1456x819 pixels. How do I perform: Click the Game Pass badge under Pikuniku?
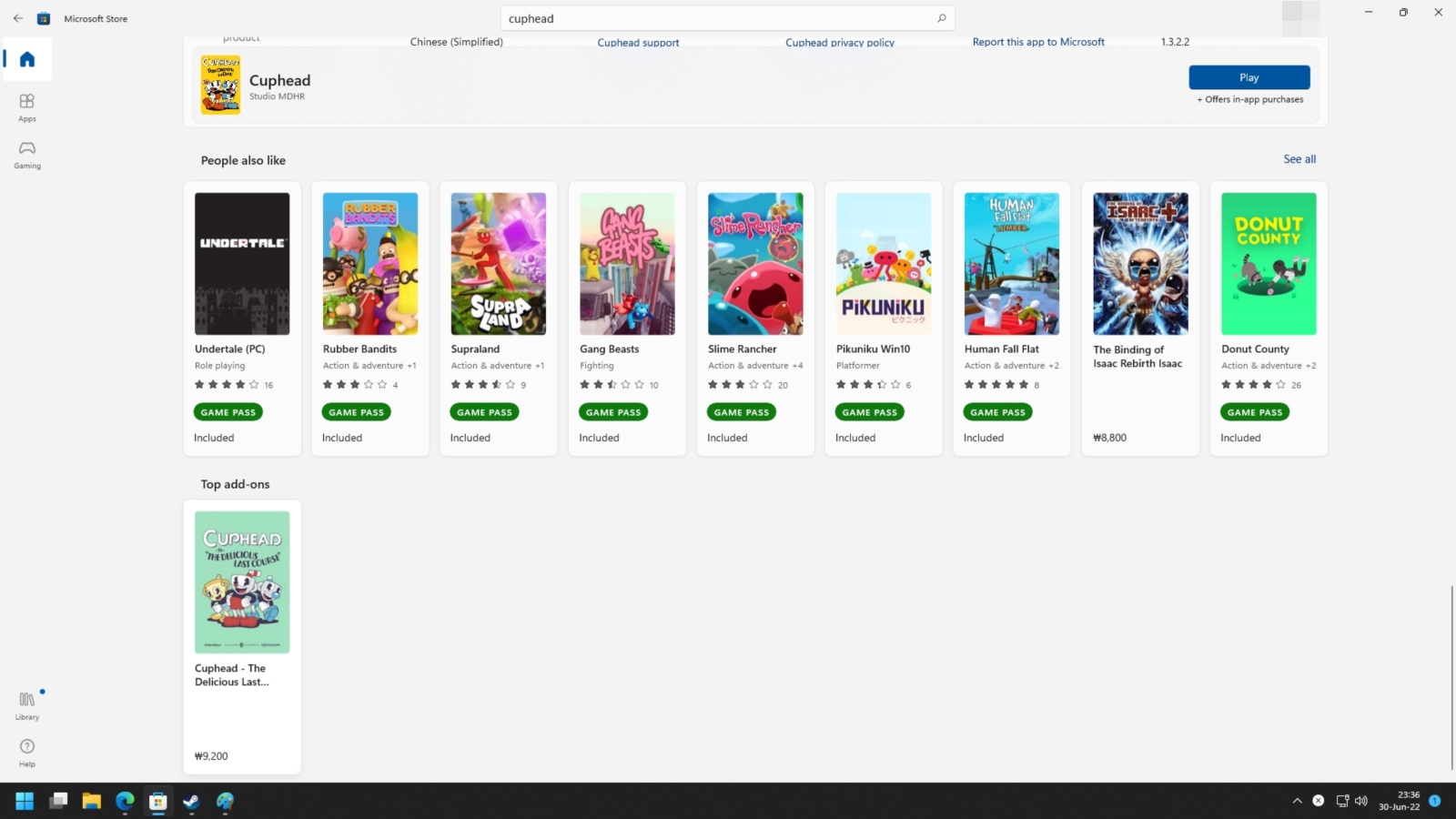(870, 412)
